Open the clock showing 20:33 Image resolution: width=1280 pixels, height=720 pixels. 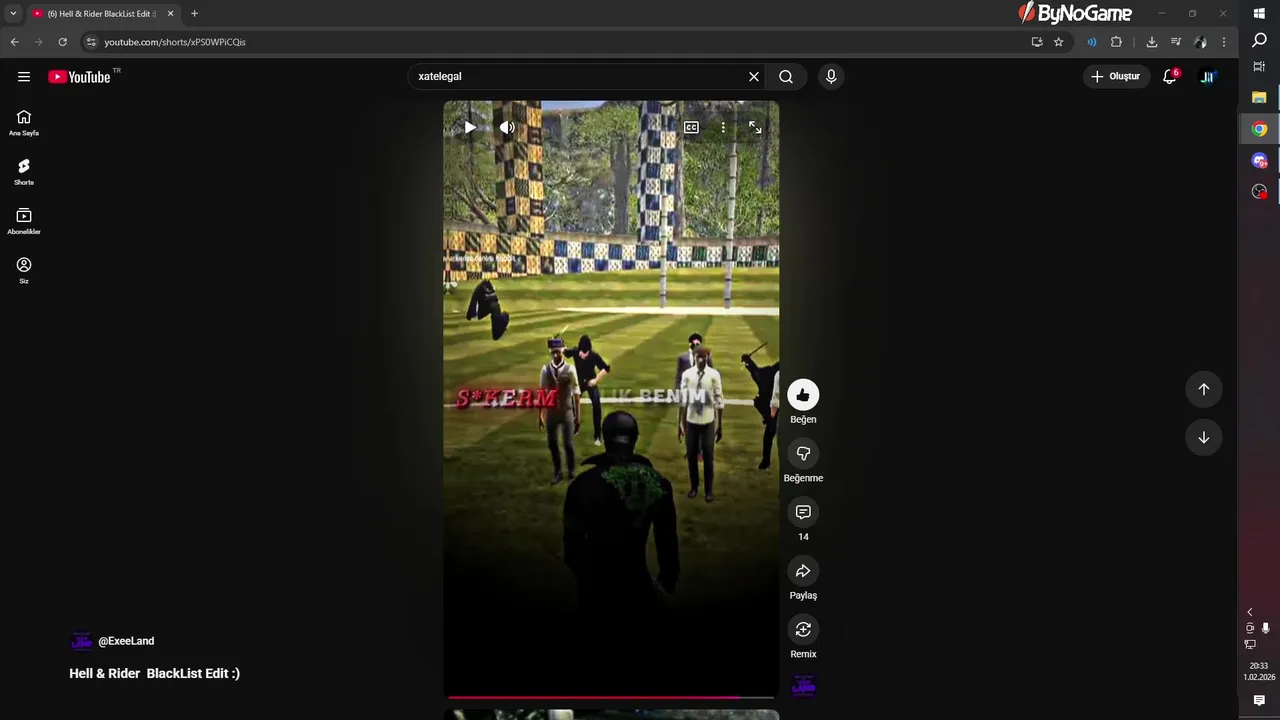pyautogui.click(x=1259, y=671)
